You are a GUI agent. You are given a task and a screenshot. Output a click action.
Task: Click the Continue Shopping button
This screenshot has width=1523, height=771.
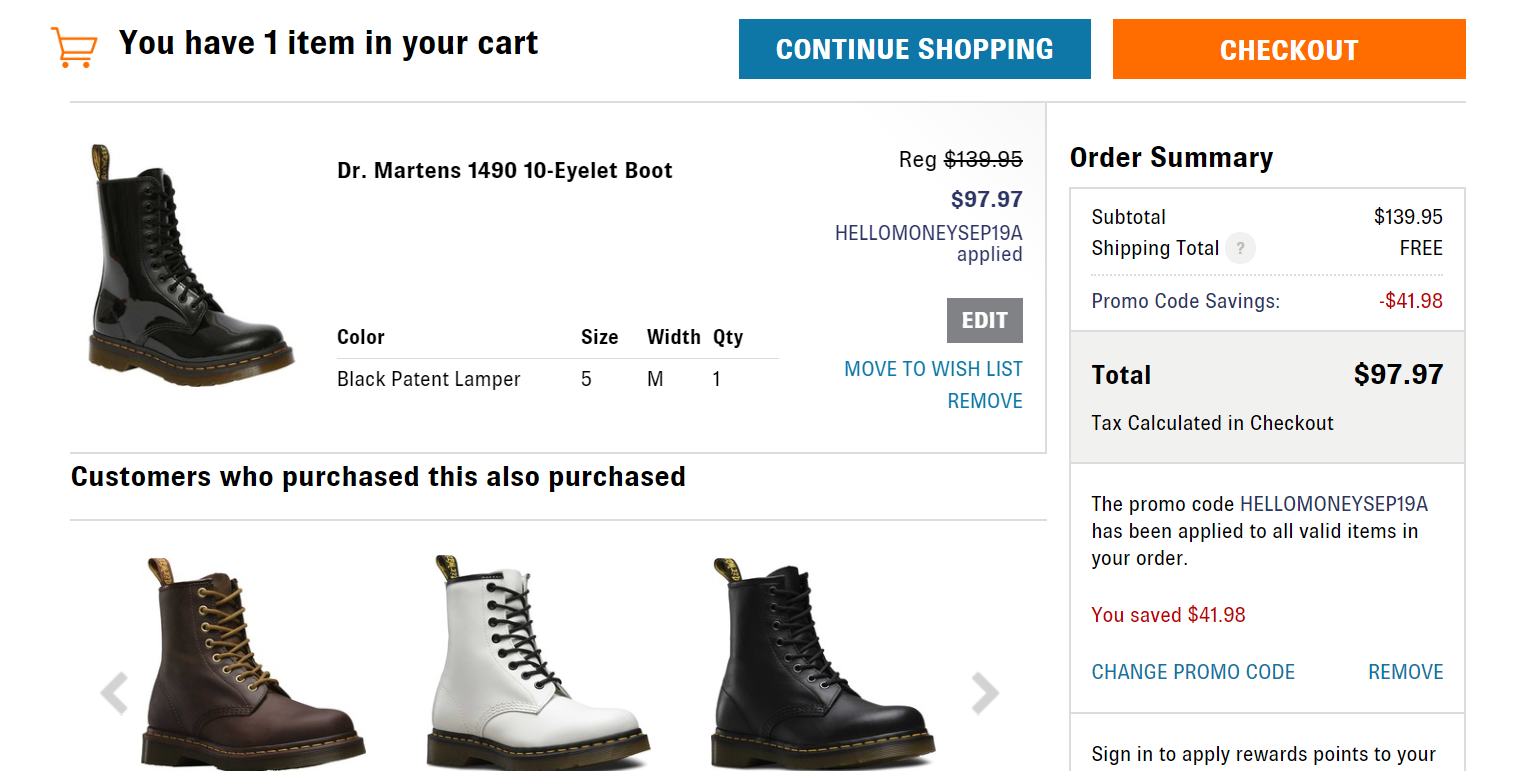pyautogui.click(x=915, y=49)
